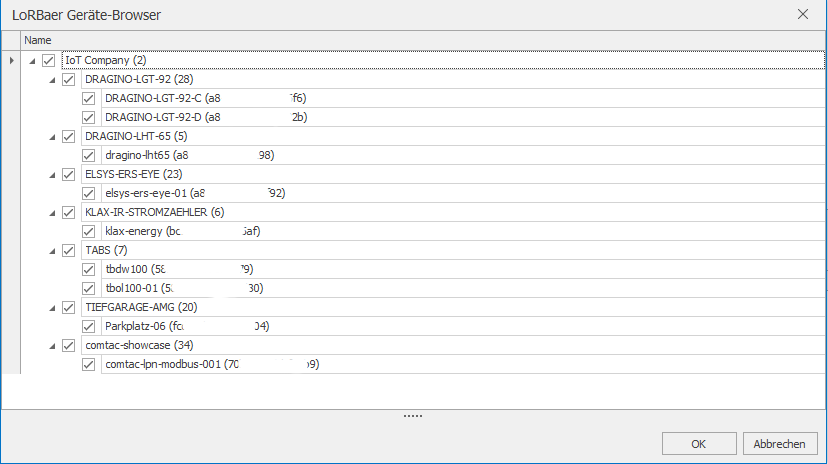Toggle the tbdw100 device checkbox
The image size is (828, 464).
tap(89, 269)
